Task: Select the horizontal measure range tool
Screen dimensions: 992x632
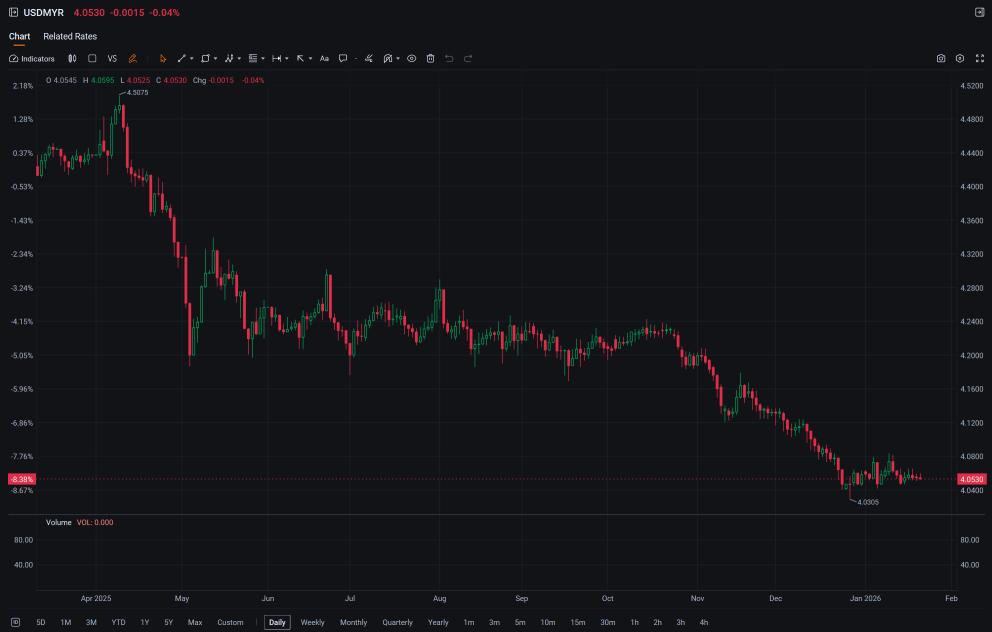Action: click(276, 59)
